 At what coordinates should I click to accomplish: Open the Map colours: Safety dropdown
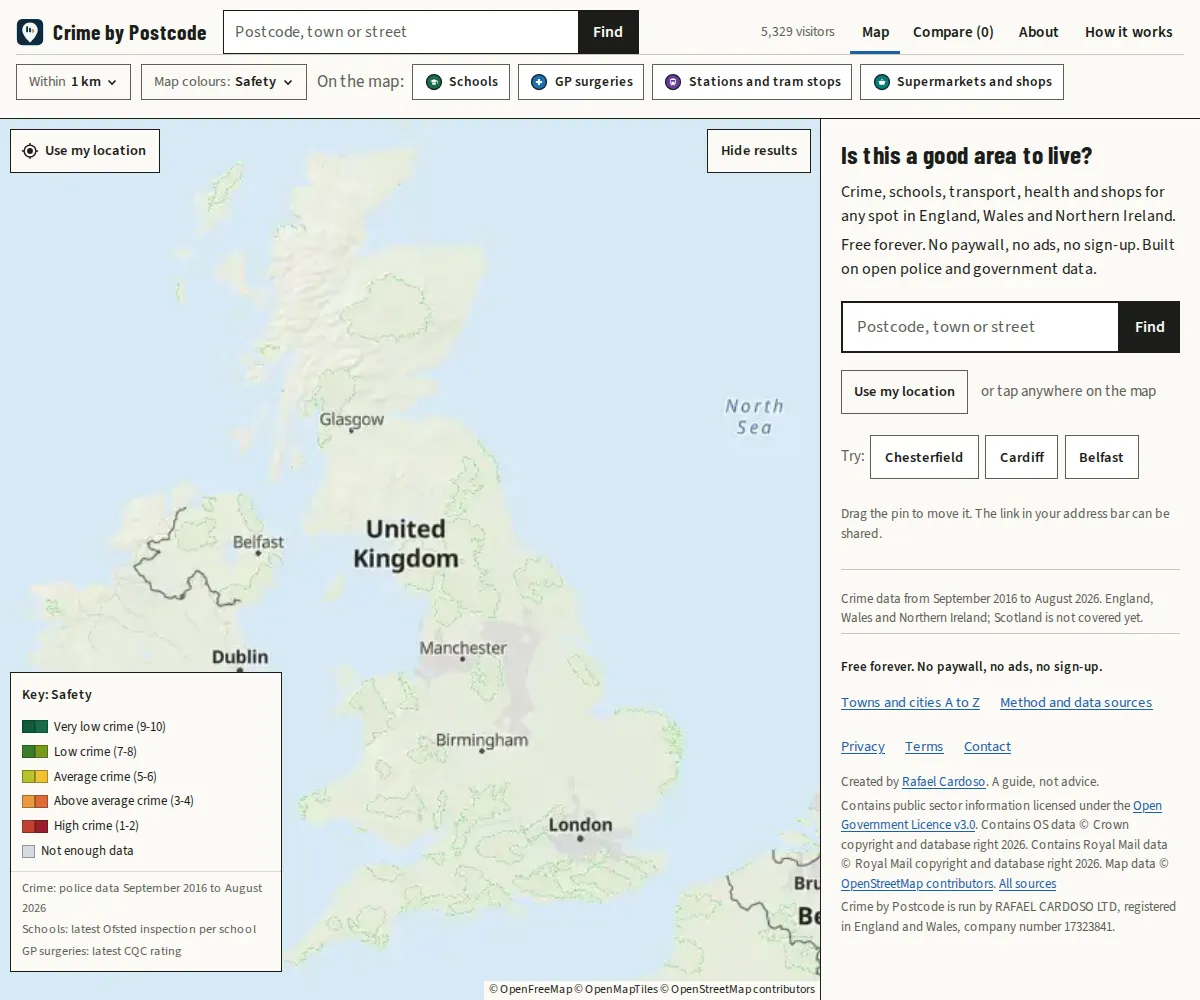(x=224, y=82)
